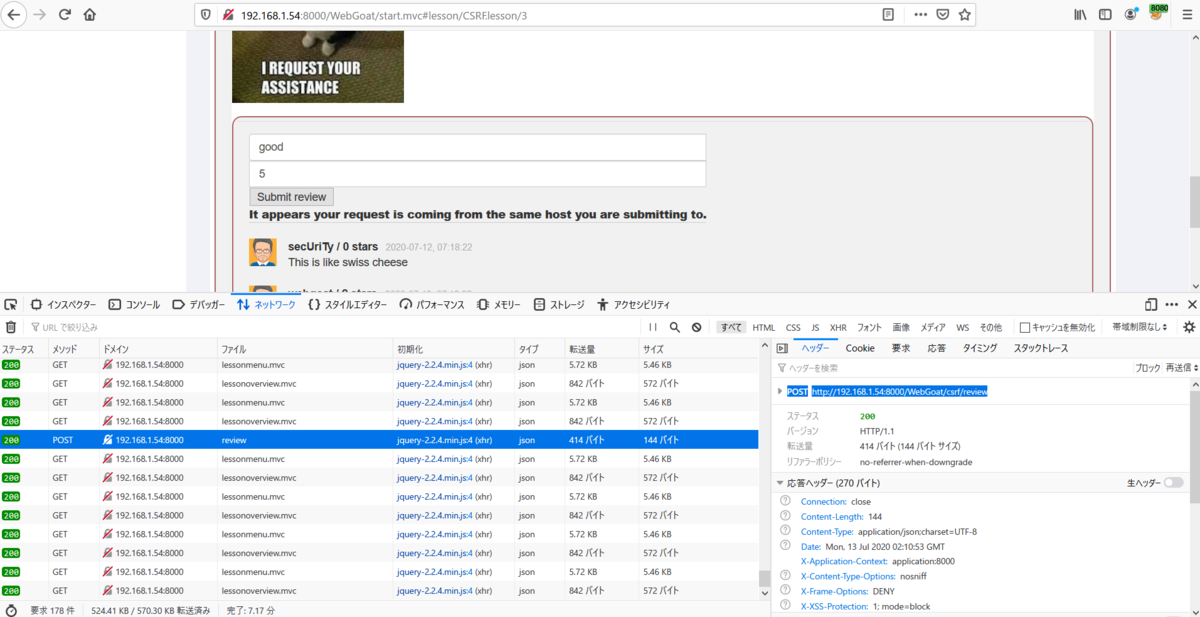Switch to the インスペクター tab
The width and height of the screenshot is (1200, 617).
pos(63,304)
